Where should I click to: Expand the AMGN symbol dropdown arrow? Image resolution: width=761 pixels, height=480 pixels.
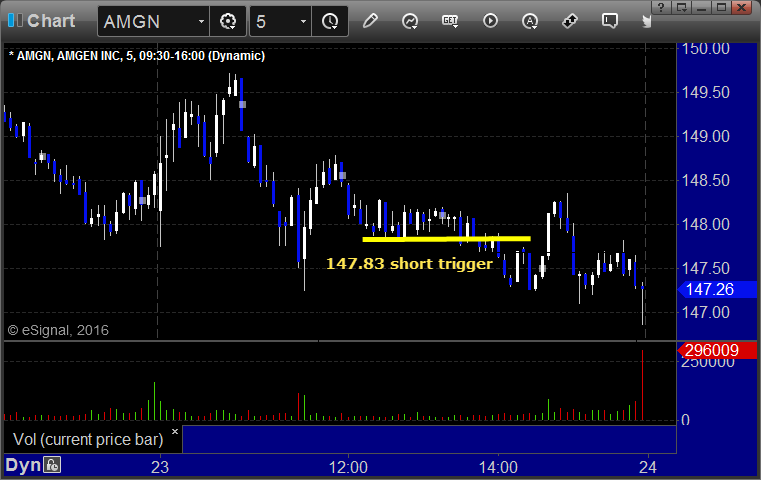pyautogui.click(x=201, y=21)
